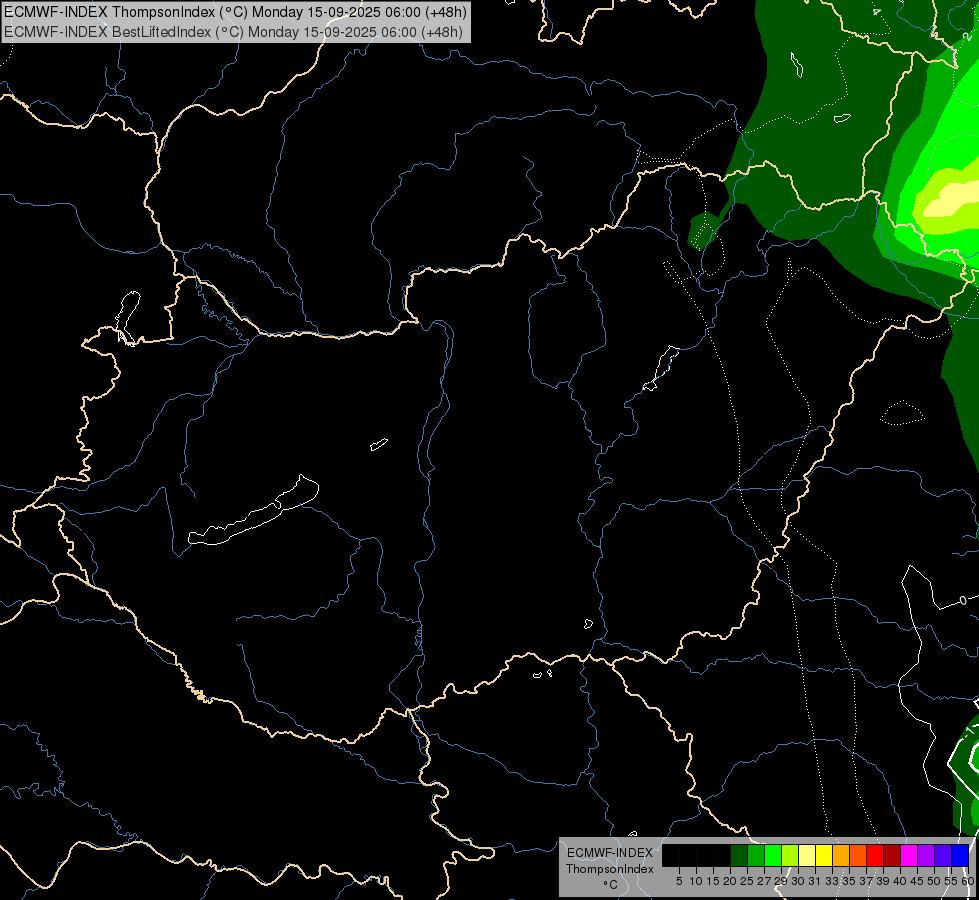
Task: Click the ThompsonIndex label in the legend
Action: (610, 869)
